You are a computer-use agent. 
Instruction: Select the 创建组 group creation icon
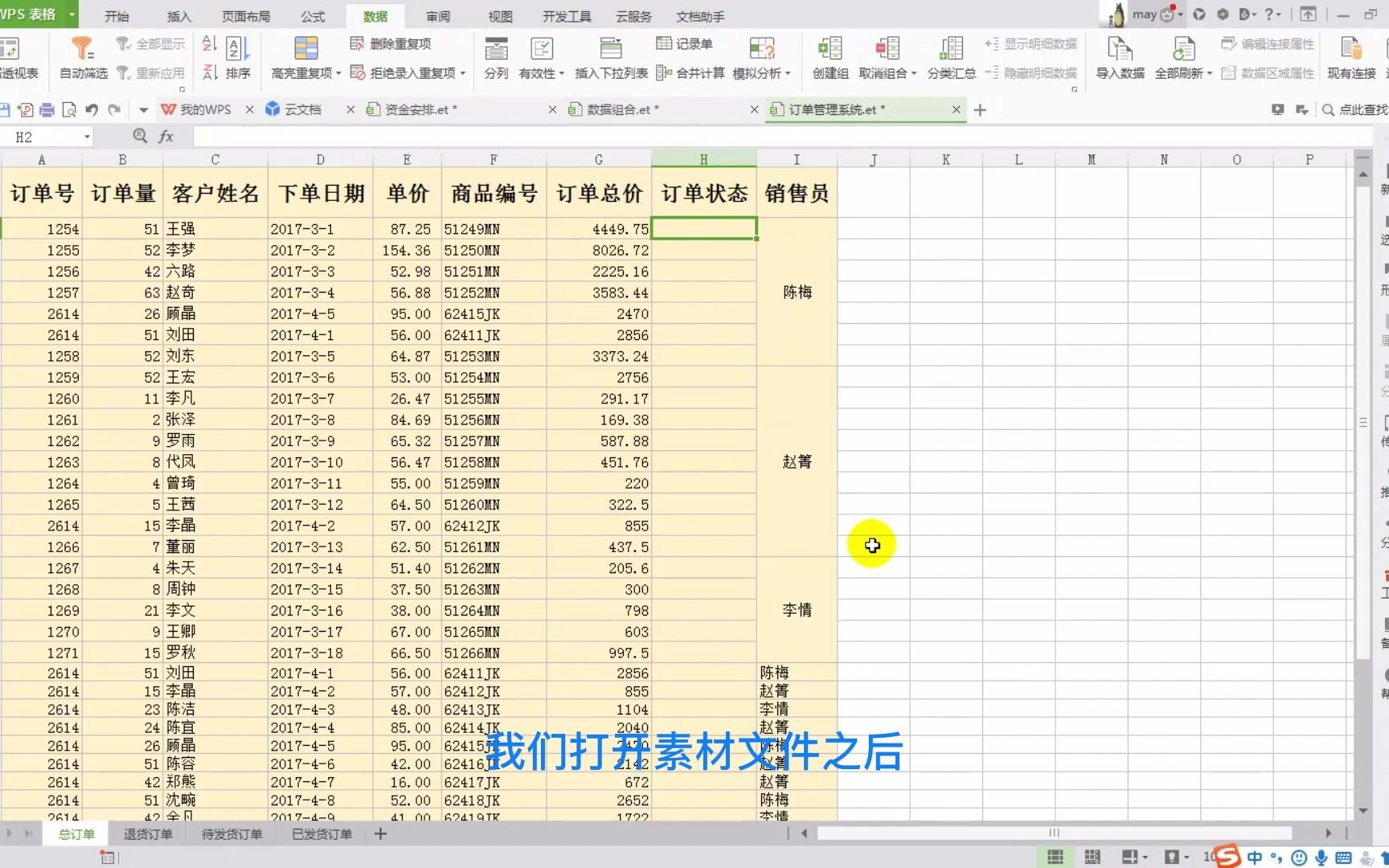tap(830, 56)
